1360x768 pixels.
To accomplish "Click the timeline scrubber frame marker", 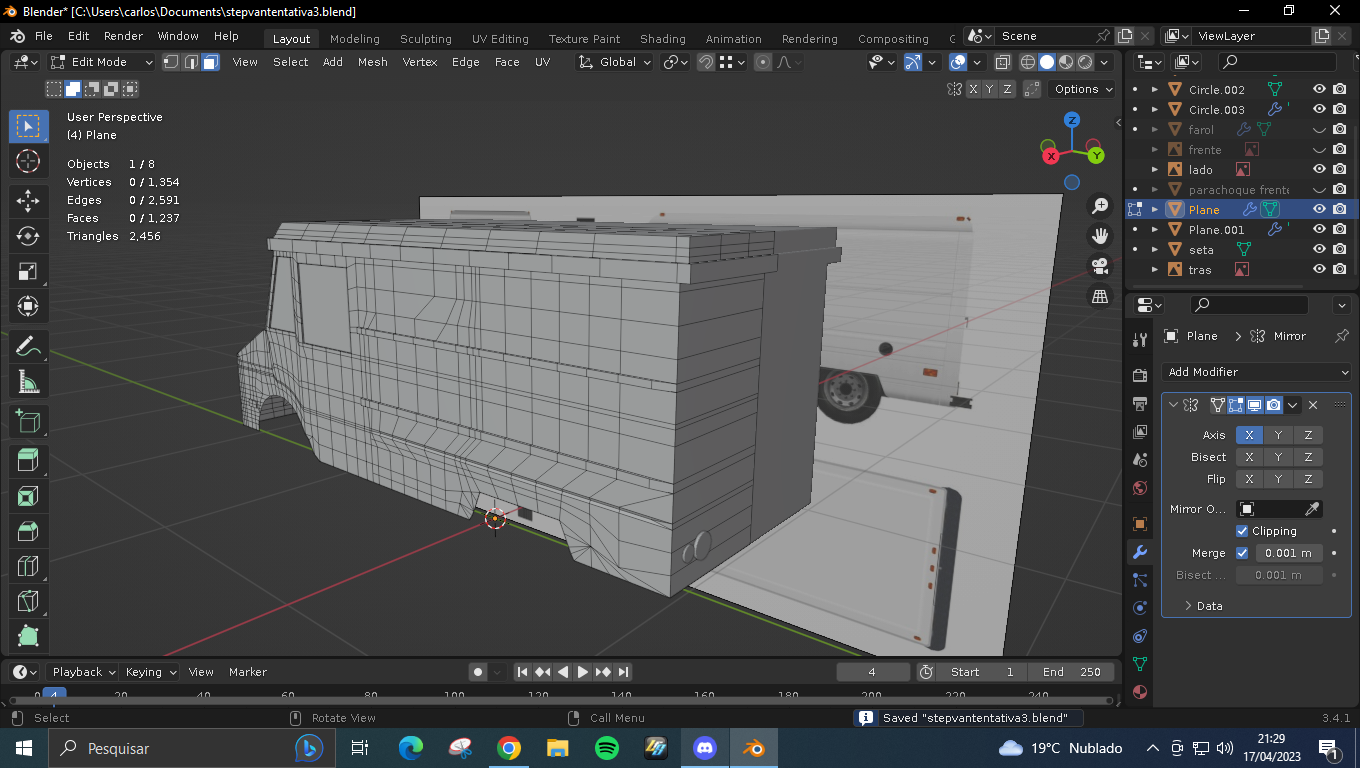I will (56, 695).
